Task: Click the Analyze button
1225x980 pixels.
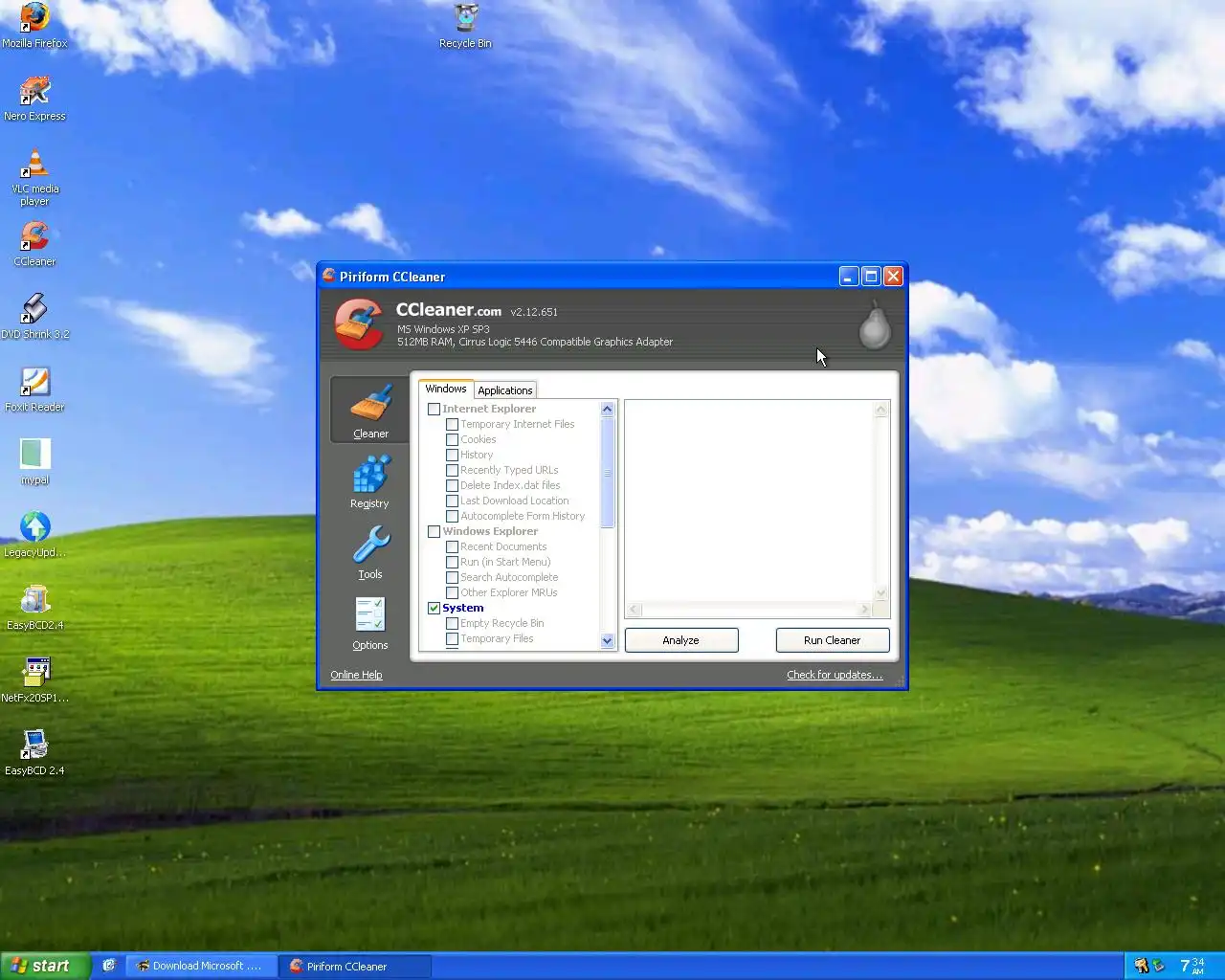Action: coord(681,640)
